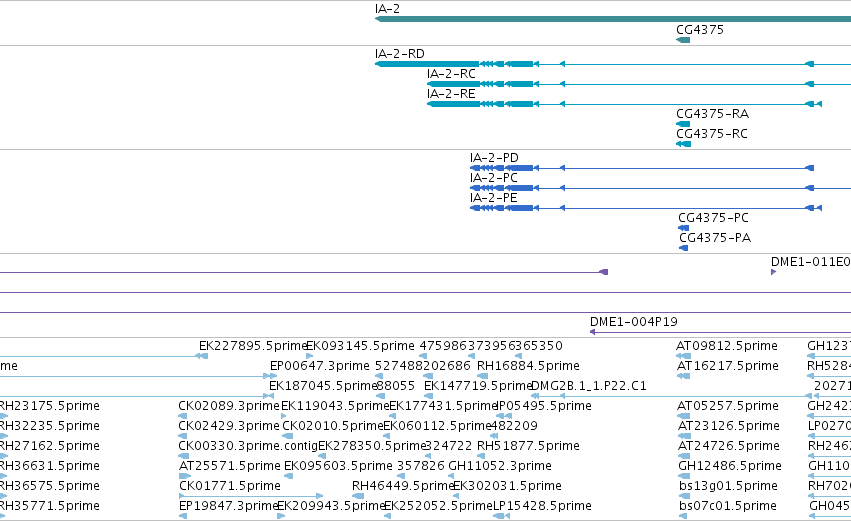Select the CK02089.3prime EST label

[x=228, y=406]
